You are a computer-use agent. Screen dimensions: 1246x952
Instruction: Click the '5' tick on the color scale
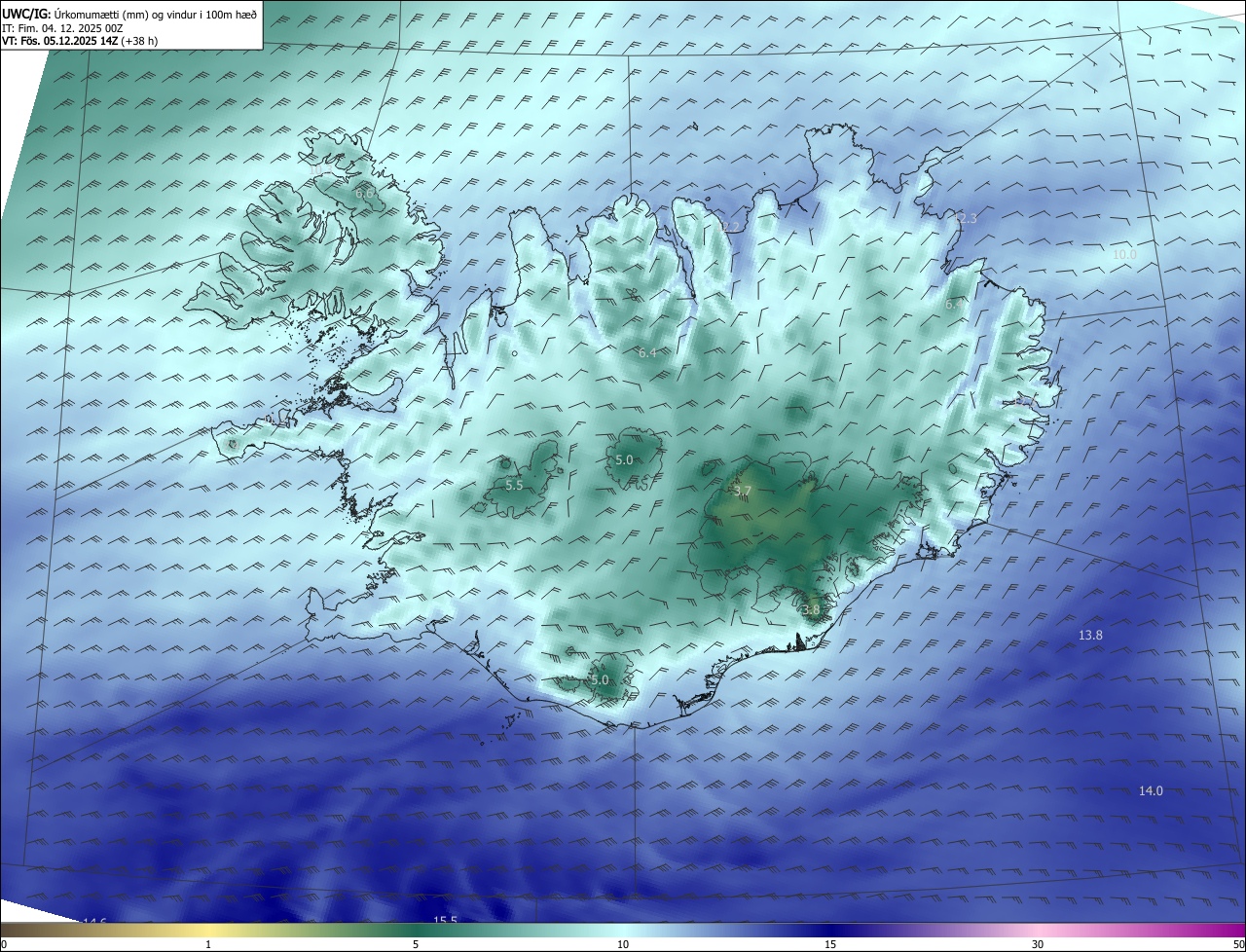(x=416, y=944)
